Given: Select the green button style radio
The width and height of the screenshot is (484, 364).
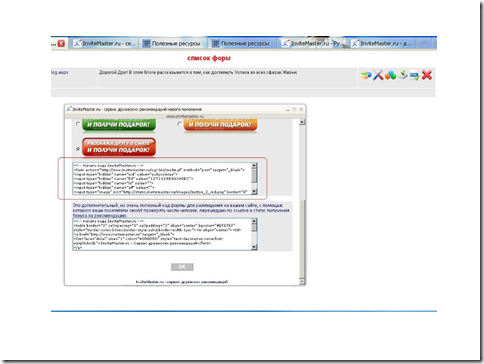Looking at the screenshot, I should pos(78,124).
